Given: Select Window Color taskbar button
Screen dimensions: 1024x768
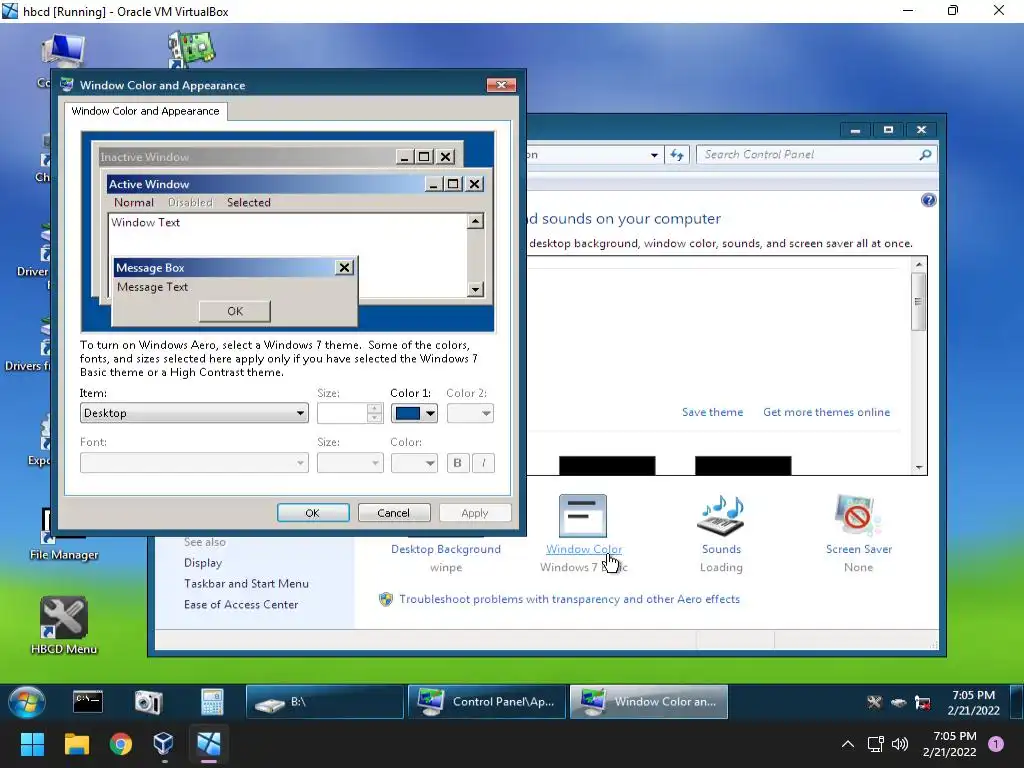Looking at the screenshot, I should (x=648, y=702).
